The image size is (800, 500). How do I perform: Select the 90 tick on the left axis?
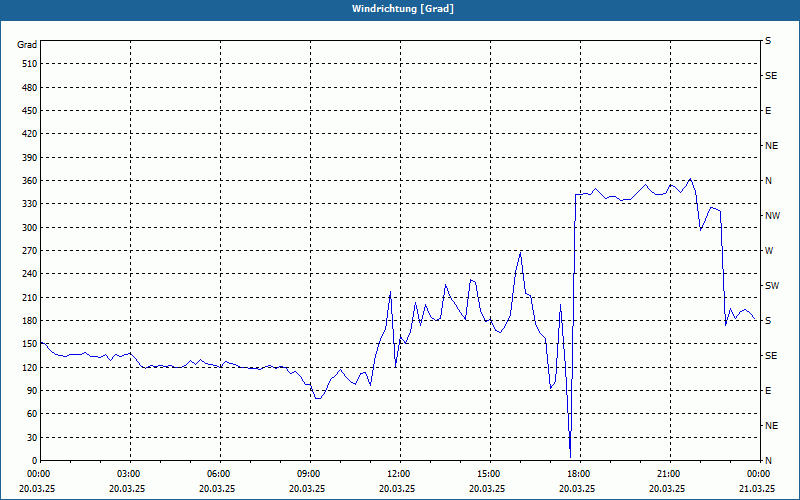click(32, 391)
